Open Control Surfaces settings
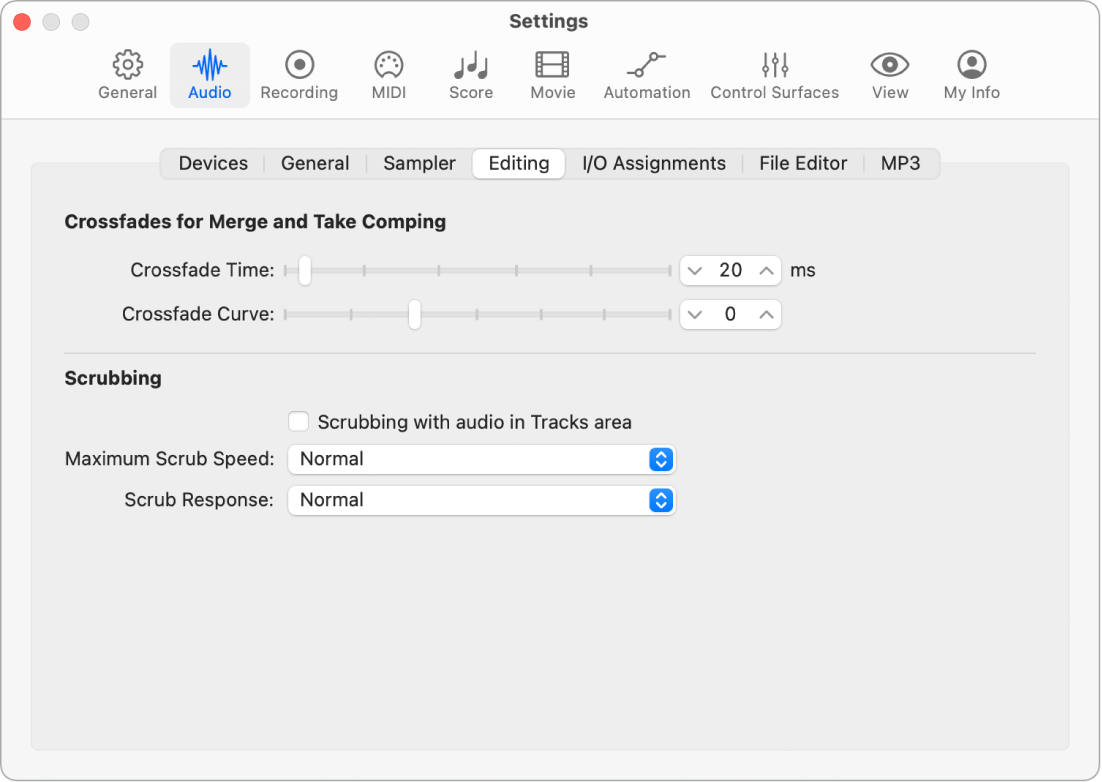This screenshot has height=782, width=1102. pyautogui.click(x=774, y=75)
